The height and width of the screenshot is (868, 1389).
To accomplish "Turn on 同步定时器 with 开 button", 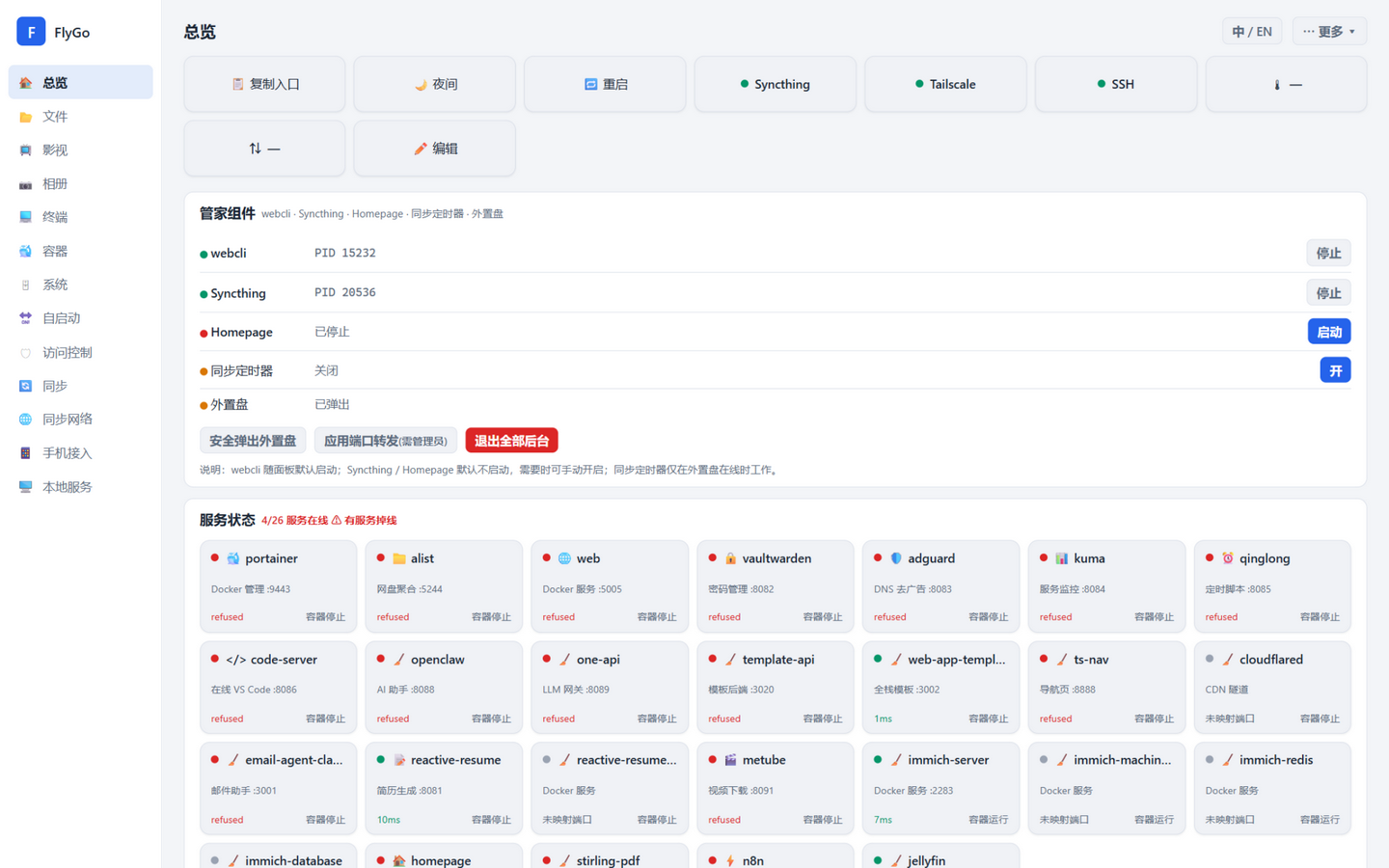I will 1335,370.
